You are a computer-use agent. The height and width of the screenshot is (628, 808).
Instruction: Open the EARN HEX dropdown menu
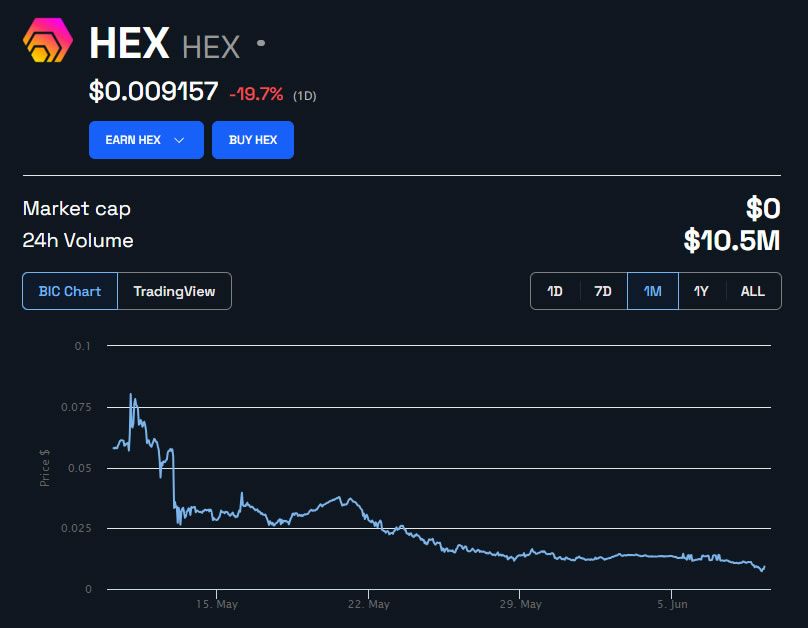[x=145, y=140]
